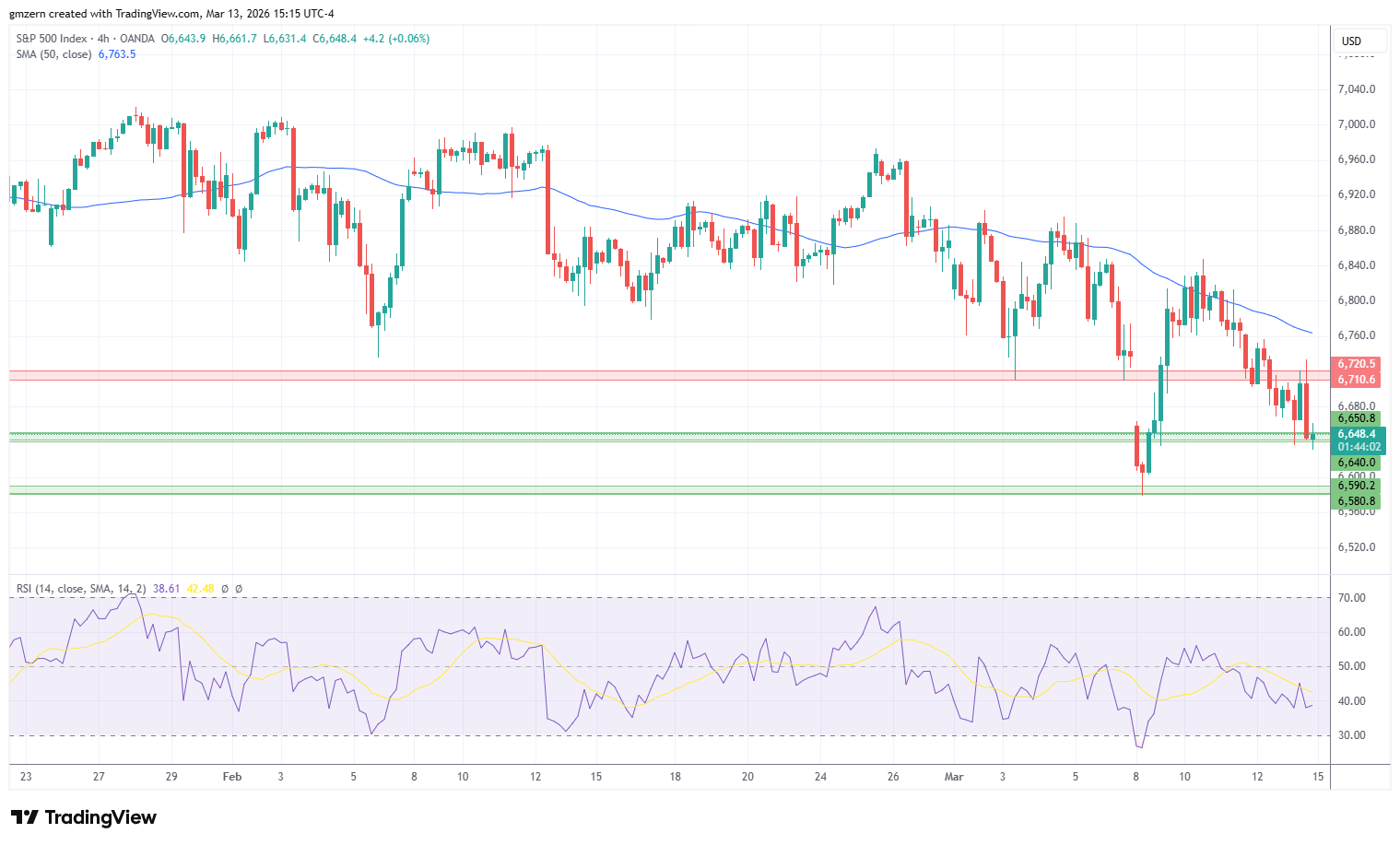Image resolution: width=1400 pixels, height=845 pixels.
Task: Click the 26 date label on time axis
Action: point(893,777)
